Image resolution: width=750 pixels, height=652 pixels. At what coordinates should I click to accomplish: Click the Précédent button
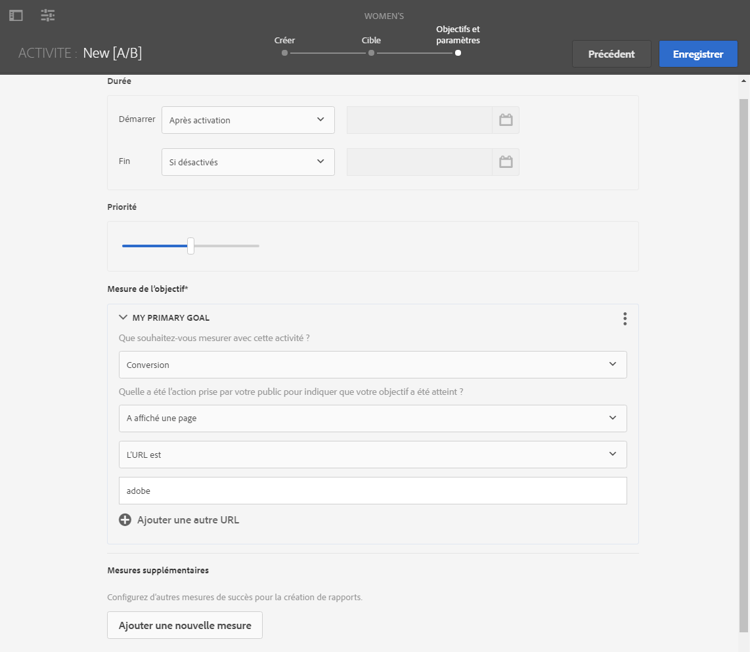click(x=611, y=54)
